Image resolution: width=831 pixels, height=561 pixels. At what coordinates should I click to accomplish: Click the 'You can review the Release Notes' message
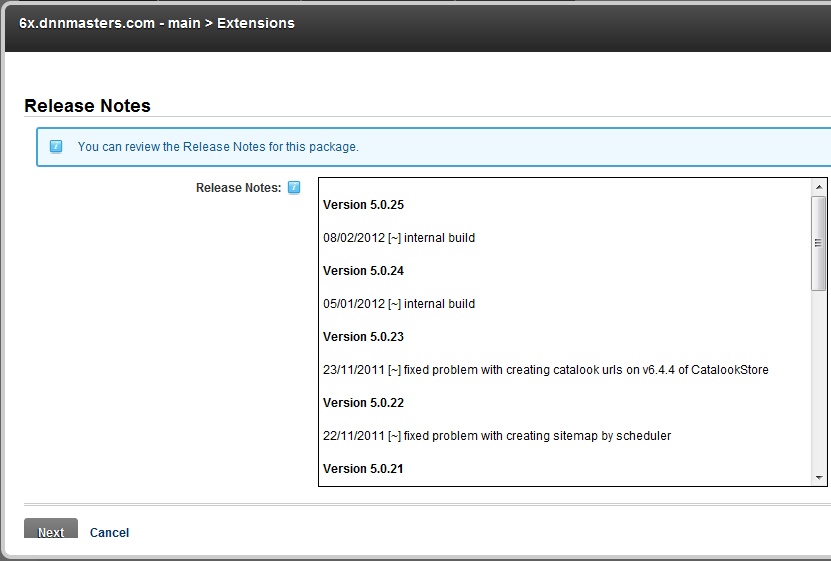(218, 147)
